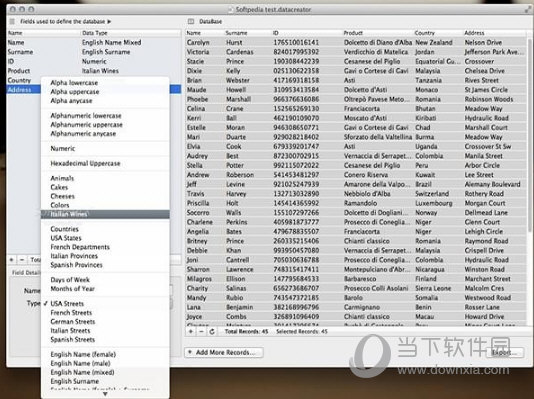Select the Carolyn Hurst record row
Image resolution: width=534 pixels, height=399 pixels.
(x=356, y=43)
